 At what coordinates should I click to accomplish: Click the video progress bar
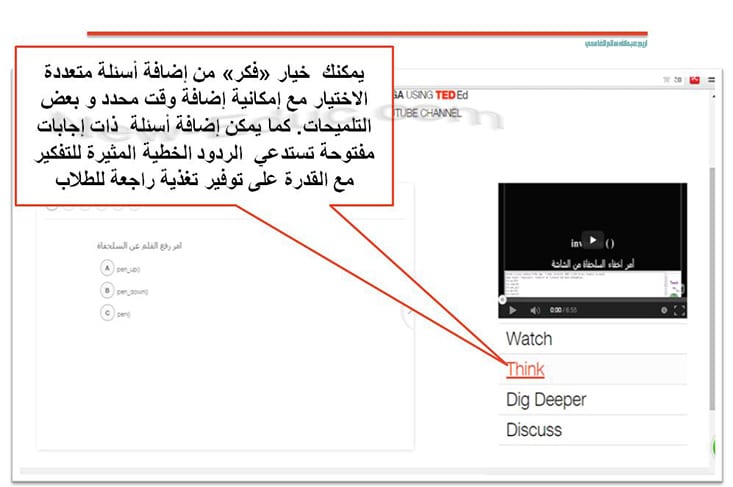[592, 300]
